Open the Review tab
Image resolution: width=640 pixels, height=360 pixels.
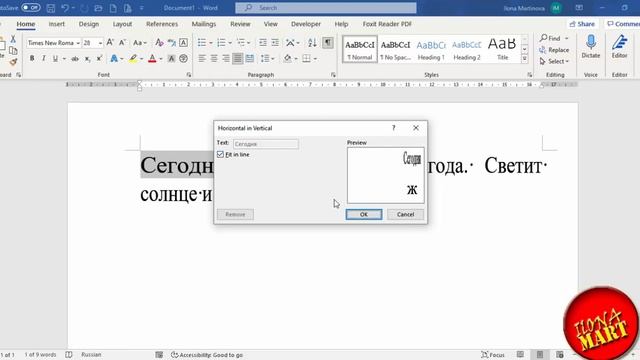coord(240,24)
